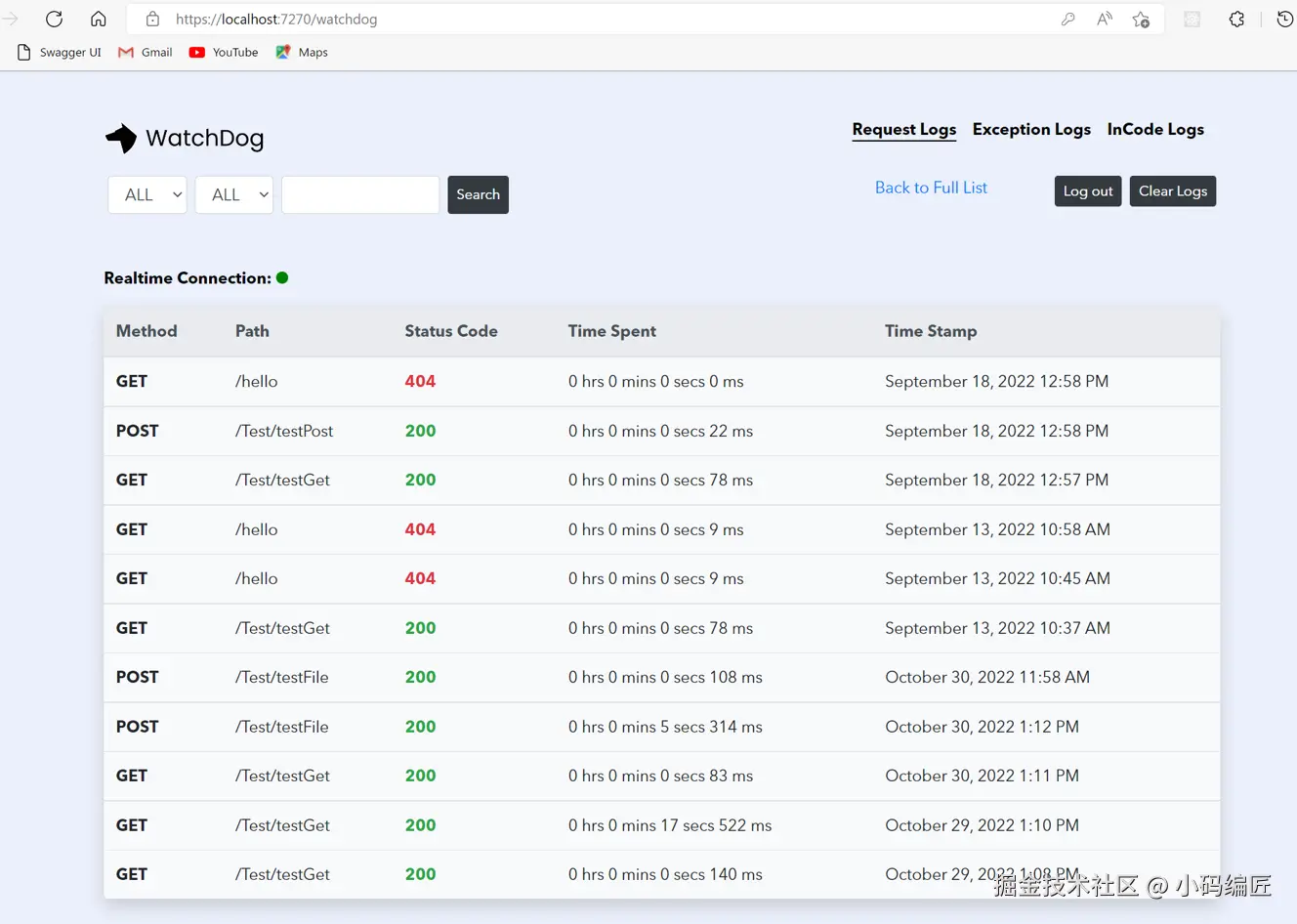This screenshot has width=1297, height=924.
Task: Open site info lock icon in address bar
Action: (152, 19)
